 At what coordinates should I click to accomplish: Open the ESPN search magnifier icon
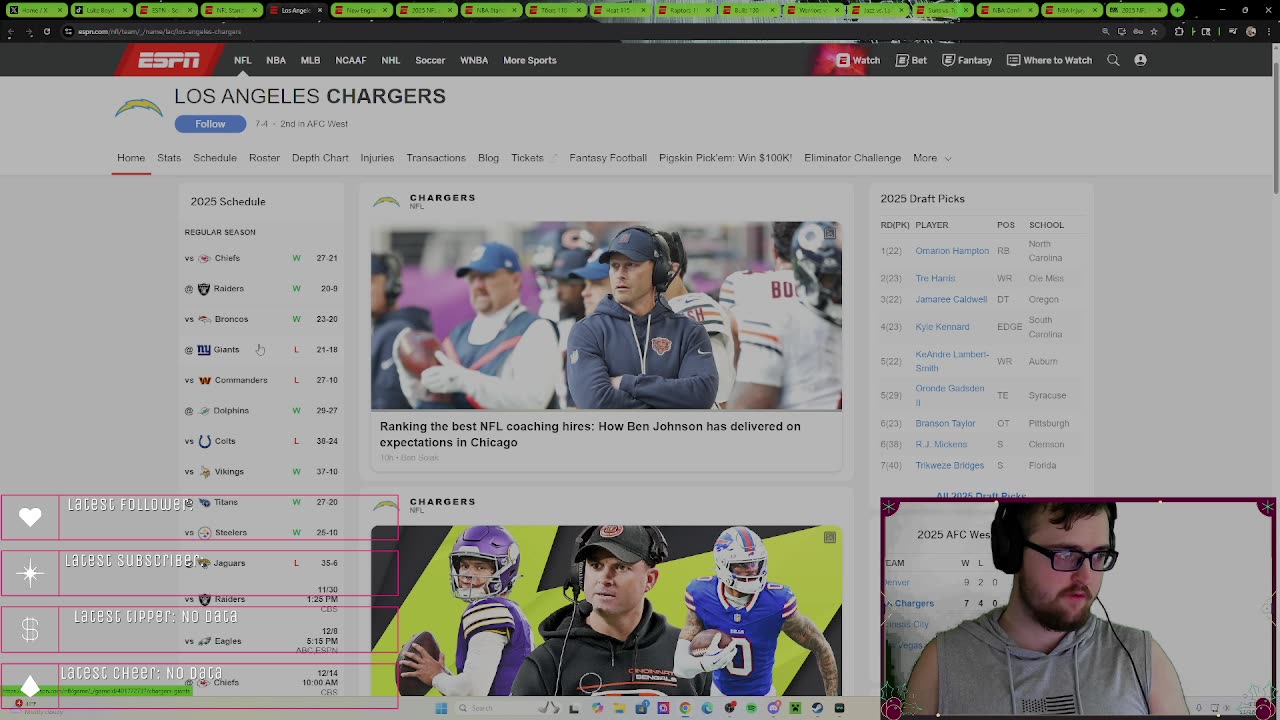click(1113, 60)
